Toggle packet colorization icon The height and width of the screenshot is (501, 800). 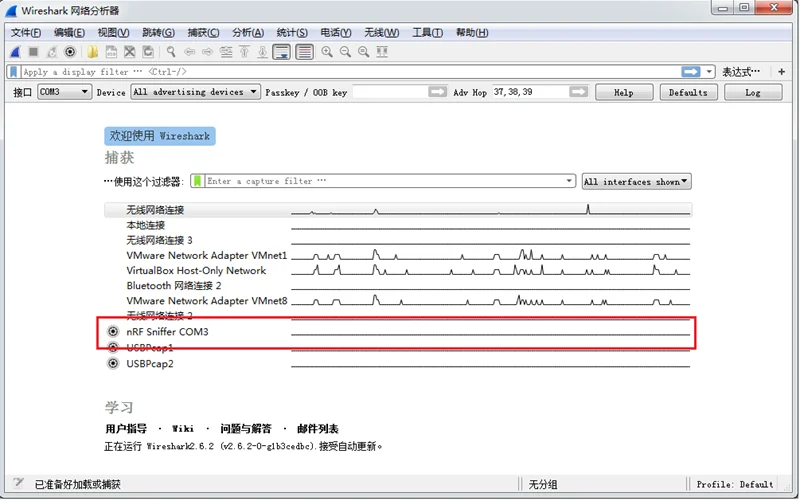[x=304, y=52]
